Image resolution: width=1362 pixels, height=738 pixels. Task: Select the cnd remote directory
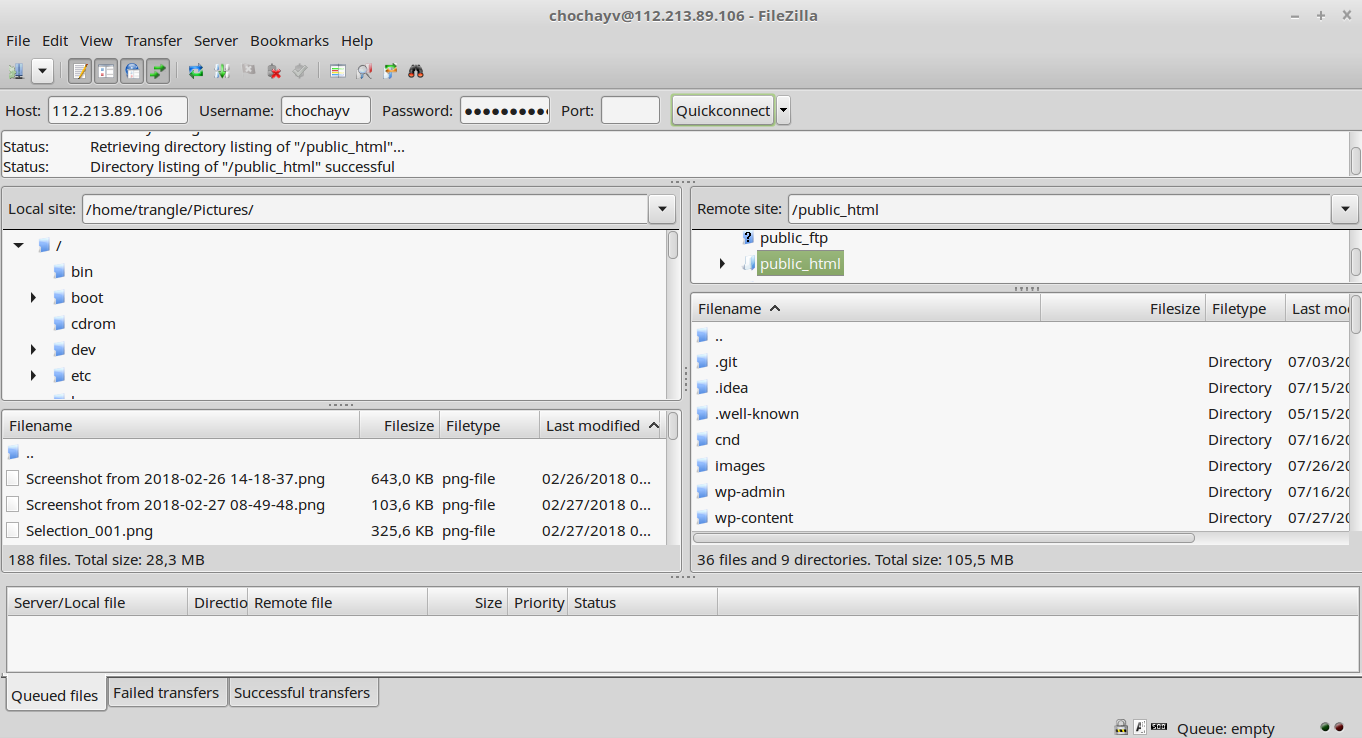click(x=1020, y=440)
